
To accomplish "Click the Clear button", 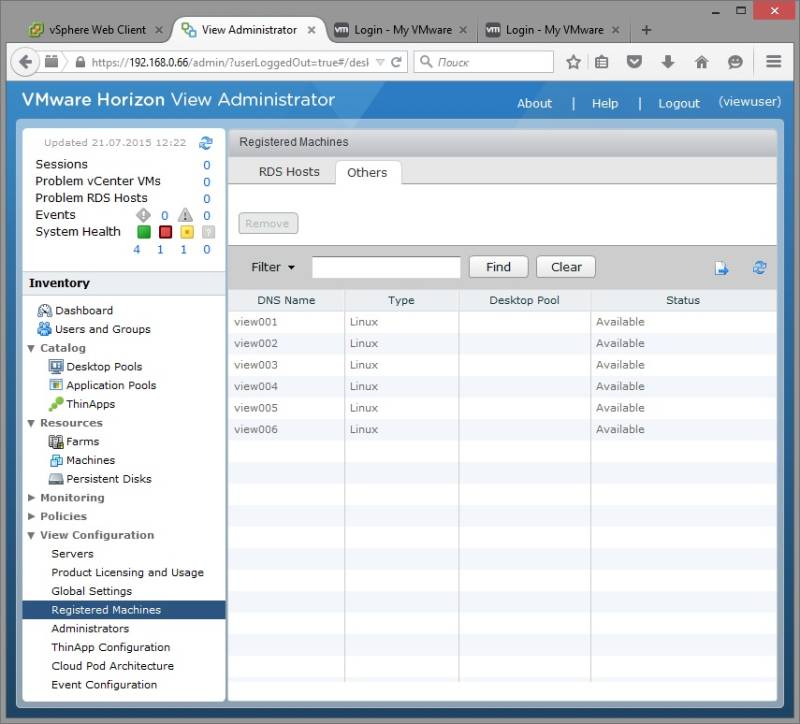I will click(x=566, y=267).
